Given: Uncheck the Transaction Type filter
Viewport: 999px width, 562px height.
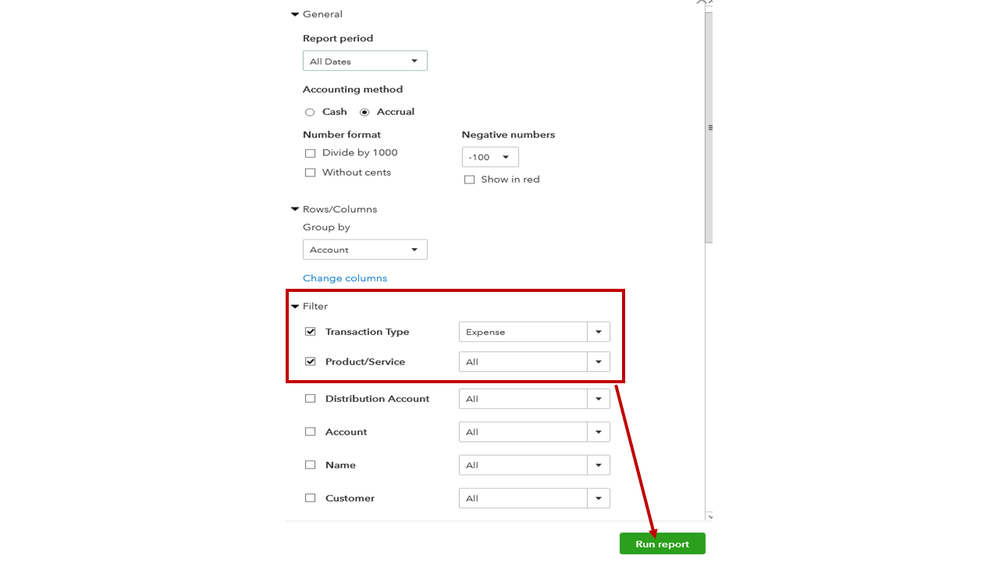Looking at the screenshot, I should click(310, 332).
